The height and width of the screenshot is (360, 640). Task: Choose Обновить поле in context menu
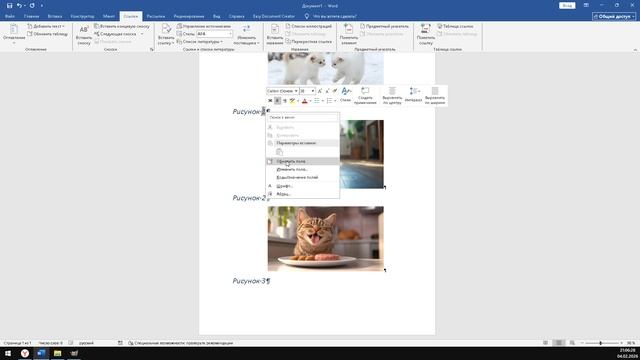point(302,162)
